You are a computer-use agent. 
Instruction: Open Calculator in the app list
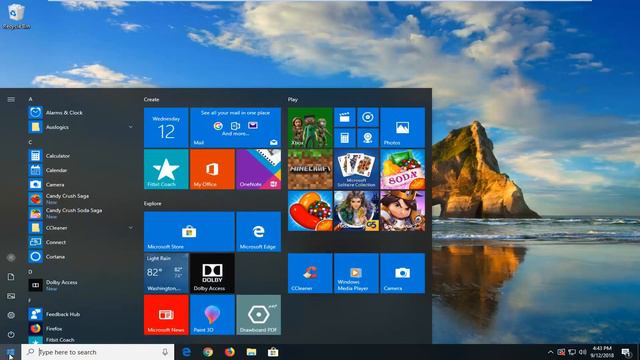tap(82, 156)
